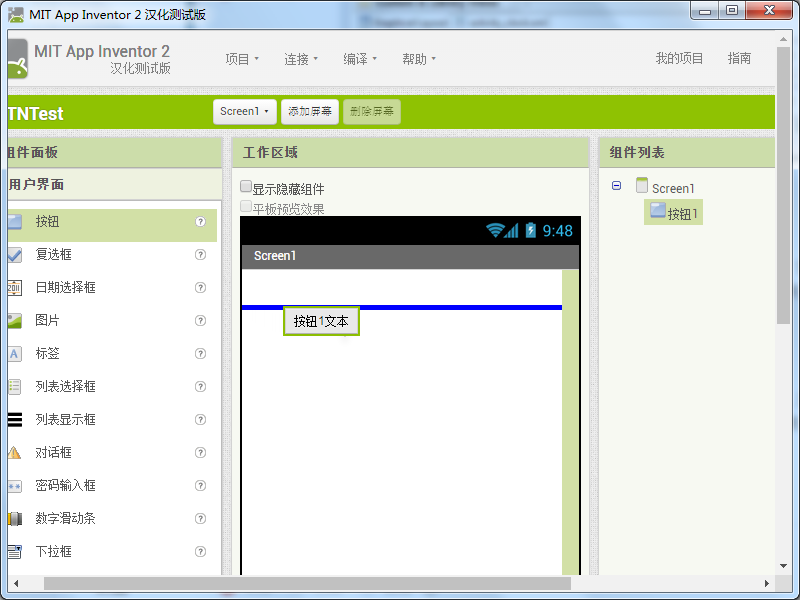The width and height of the screenshot is (800, 600).
Task: Click the help icon beside 密码输入框
Action: 201,485
